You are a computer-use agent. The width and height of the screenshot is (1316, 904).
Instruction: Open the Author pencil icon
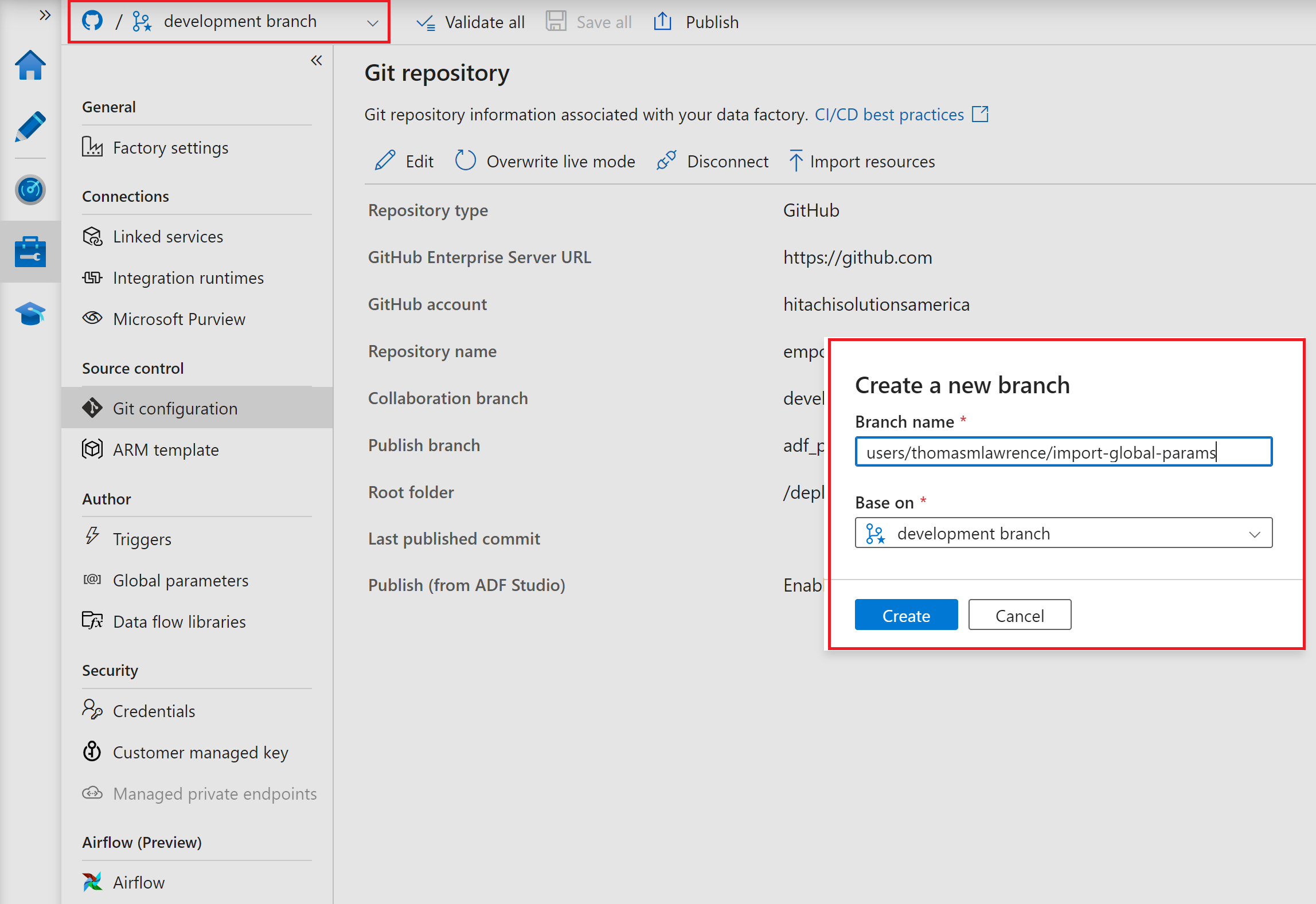tap(30, 127)
